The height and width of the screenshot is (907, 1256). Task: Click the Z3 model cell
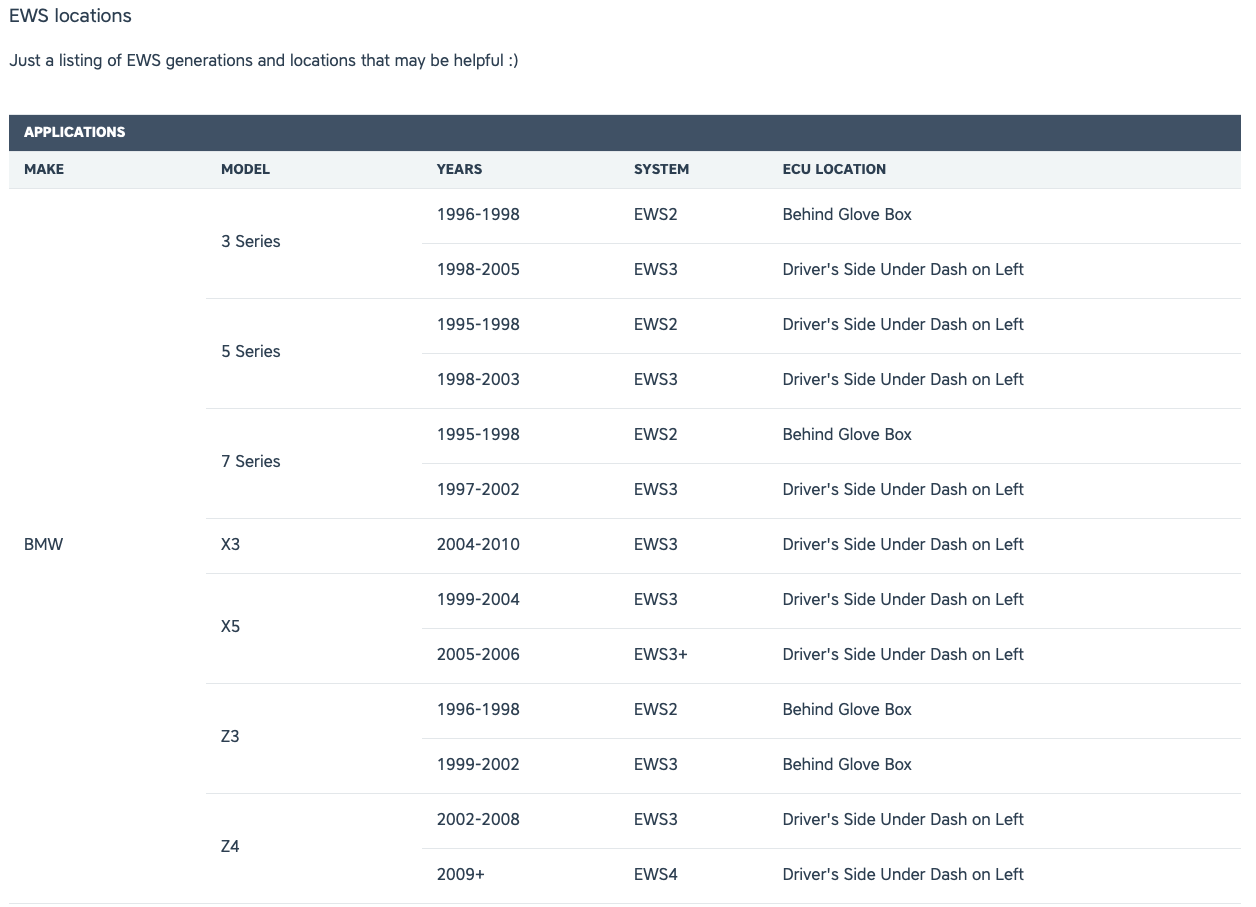(x=230, y=737)
